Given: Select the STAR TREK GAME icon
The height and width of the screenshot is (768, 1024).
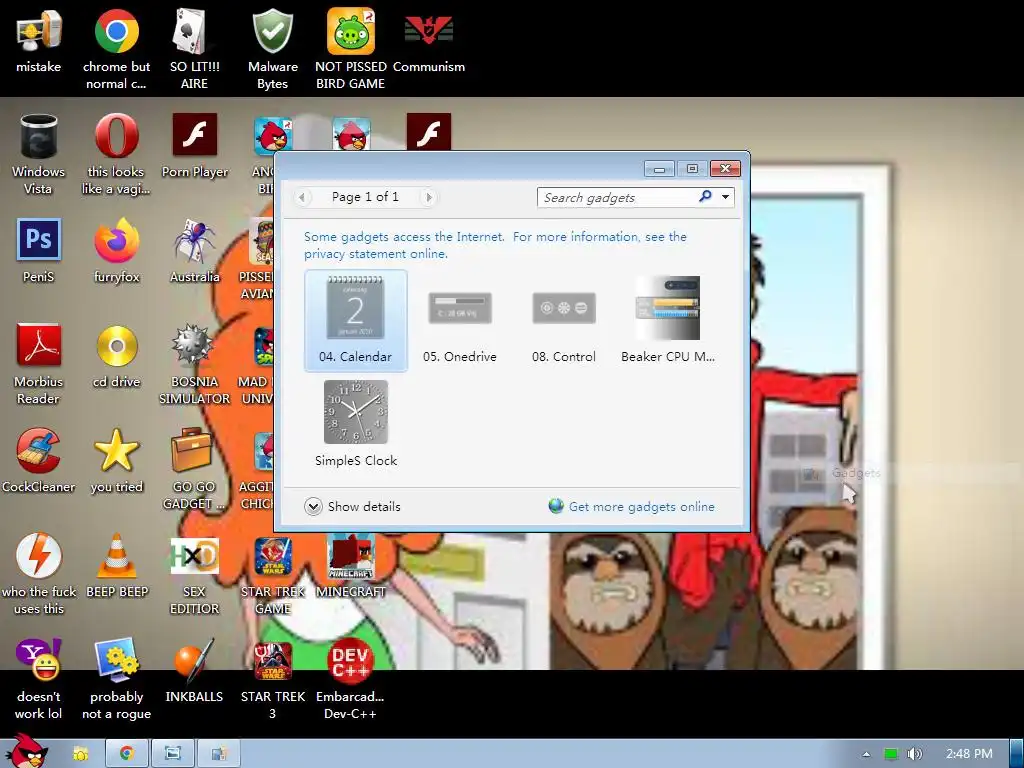Looking at the screenshot, I should coord(272,575).
